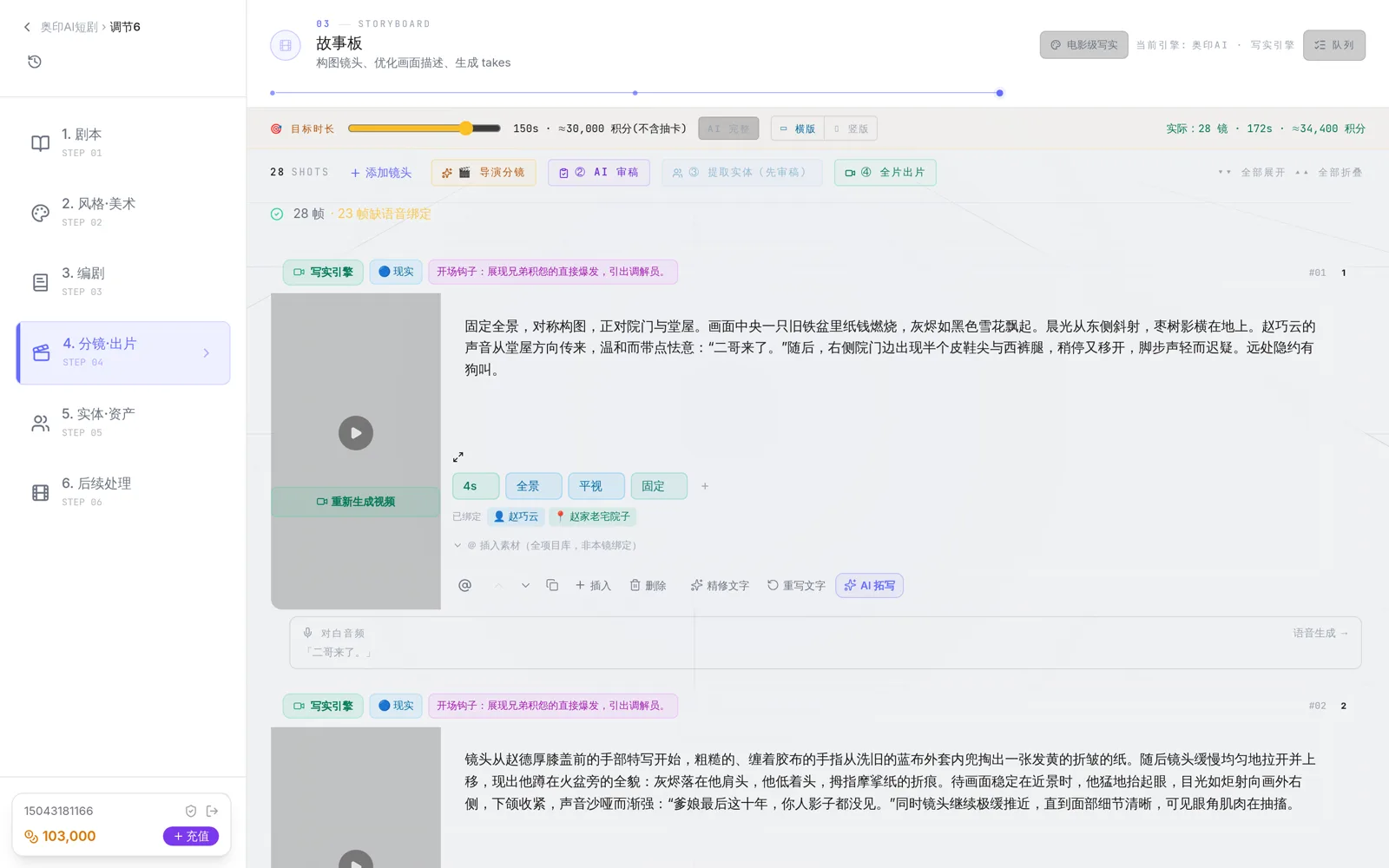The height and width of the screenshot is (868, 1389).
Task: Click the green check icon beside 28 帧
Action: pyautogui.click(x=277, y=214)
